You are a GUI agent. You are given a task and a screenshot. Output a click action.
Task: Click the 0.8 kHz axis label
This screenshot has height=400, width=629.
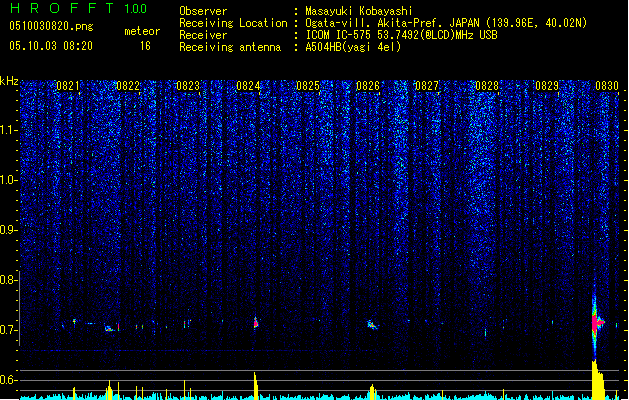[x=9, y=280]
